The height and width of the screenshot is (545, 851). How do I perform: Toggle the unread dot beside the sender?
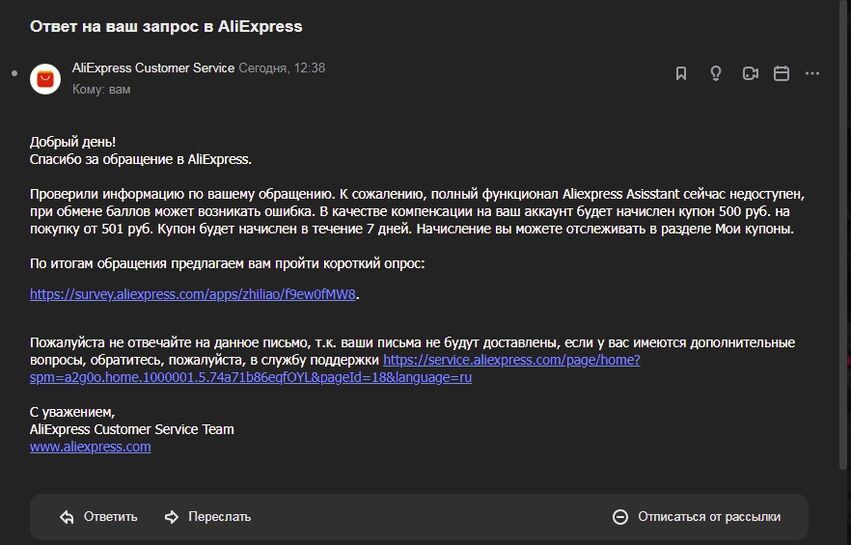tap(14, 74)
